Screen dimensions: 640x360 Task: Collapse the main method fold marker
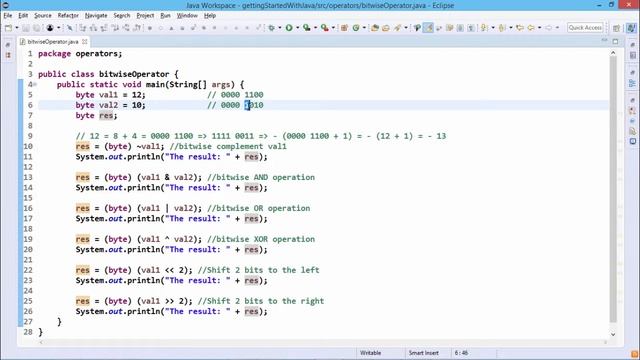[35, 84]
